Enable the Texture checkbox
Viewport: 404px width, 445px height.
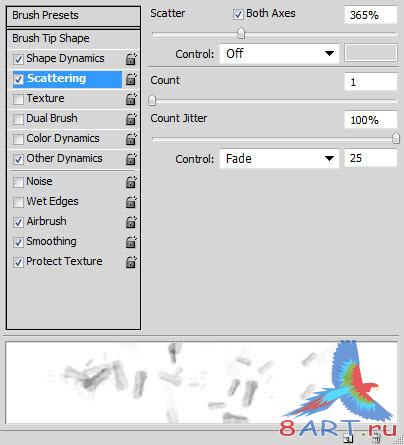[18, 99]
